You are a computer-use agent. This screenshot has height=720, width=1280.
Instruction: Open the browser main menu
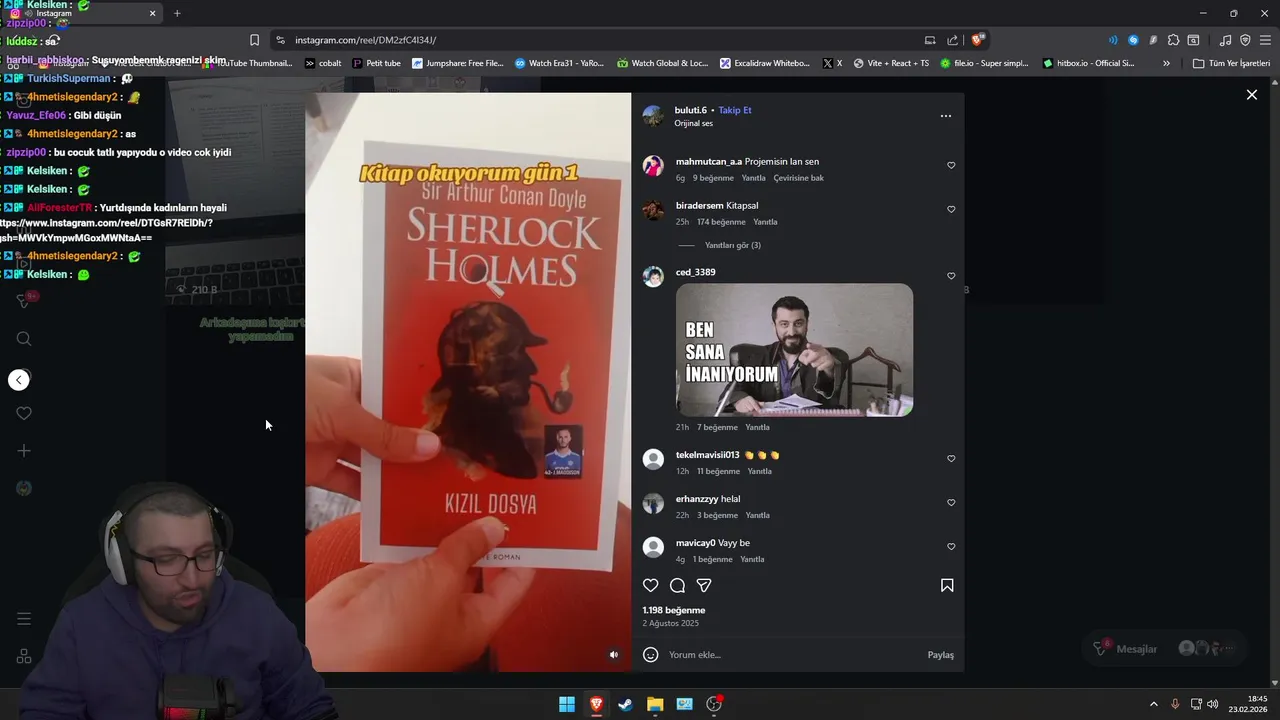click(x=1265, y=40)
